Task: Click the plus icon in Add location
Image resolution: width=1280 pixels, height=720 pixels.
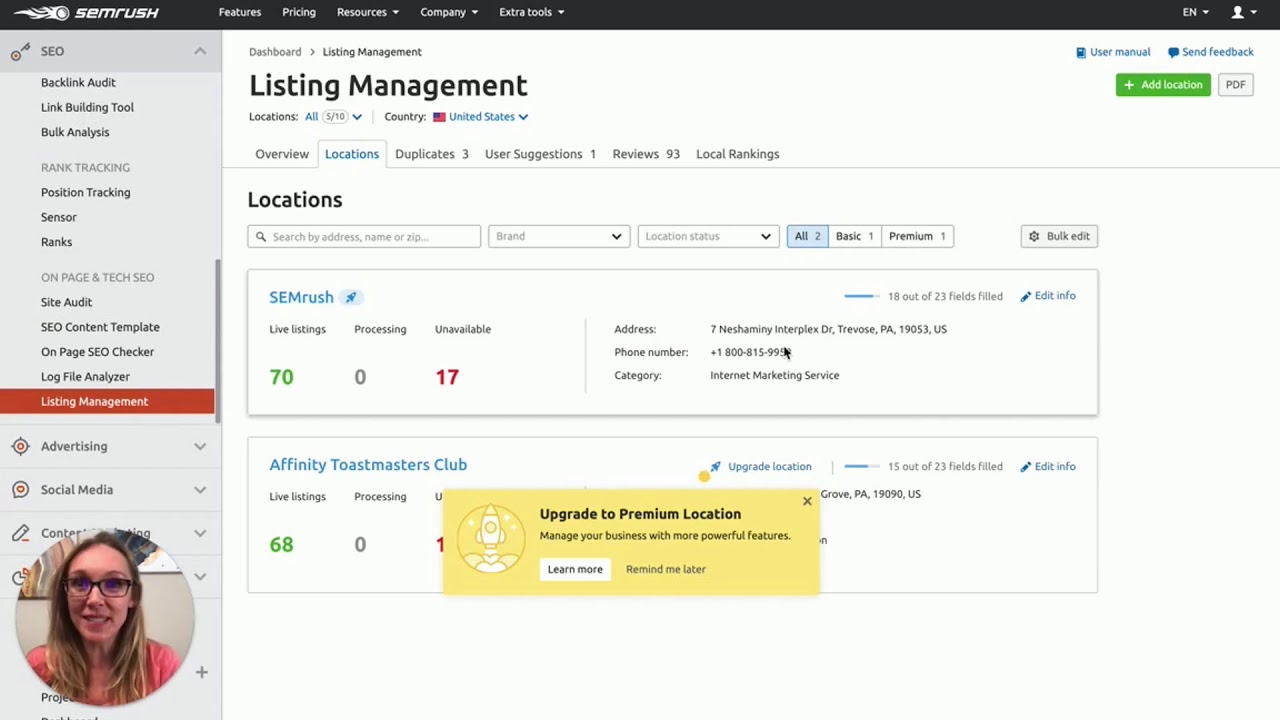Action: [x=1129, y=85]
